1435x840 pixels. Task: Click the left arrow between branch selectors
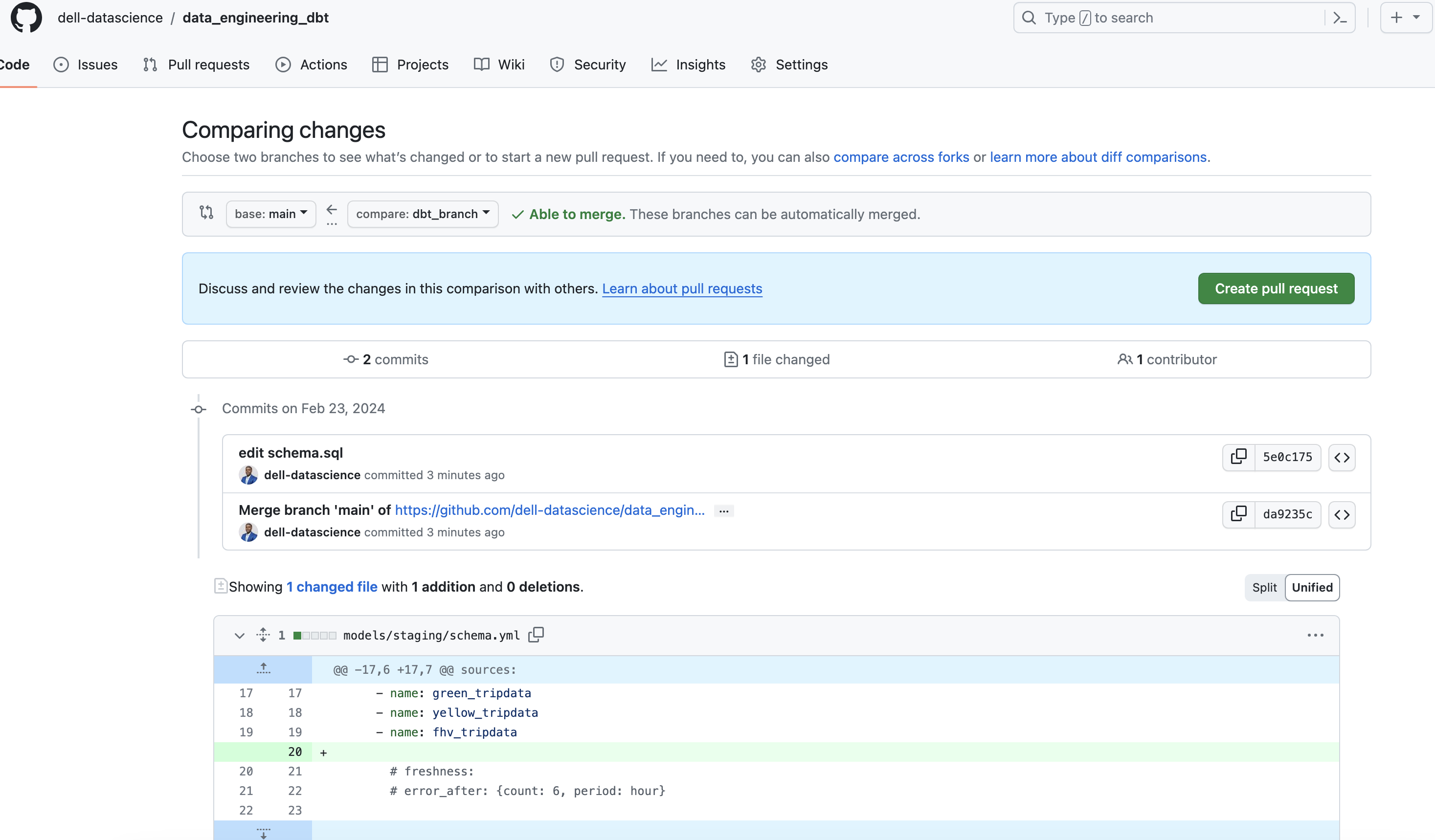pyautogui.click(x=332, y=210)
